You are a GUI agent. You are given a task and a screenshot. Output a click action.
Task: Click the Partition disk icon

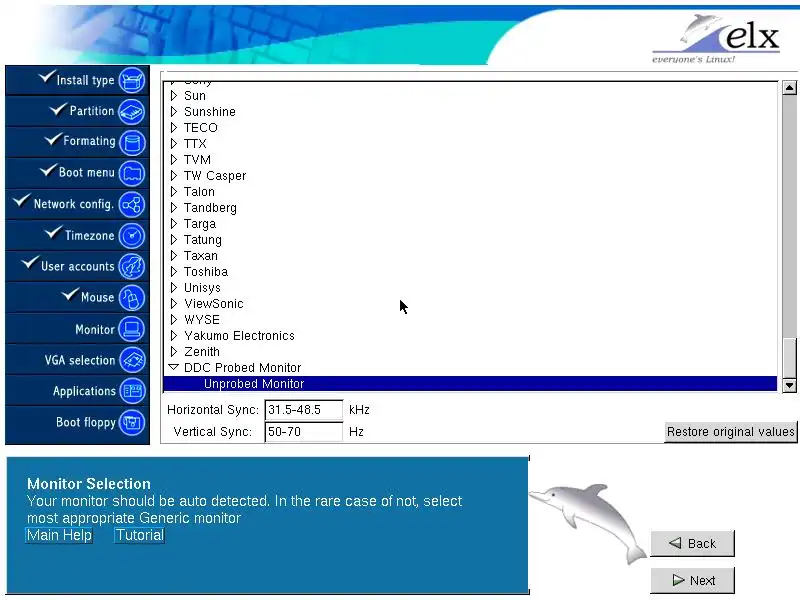click(x=132, y=112)
